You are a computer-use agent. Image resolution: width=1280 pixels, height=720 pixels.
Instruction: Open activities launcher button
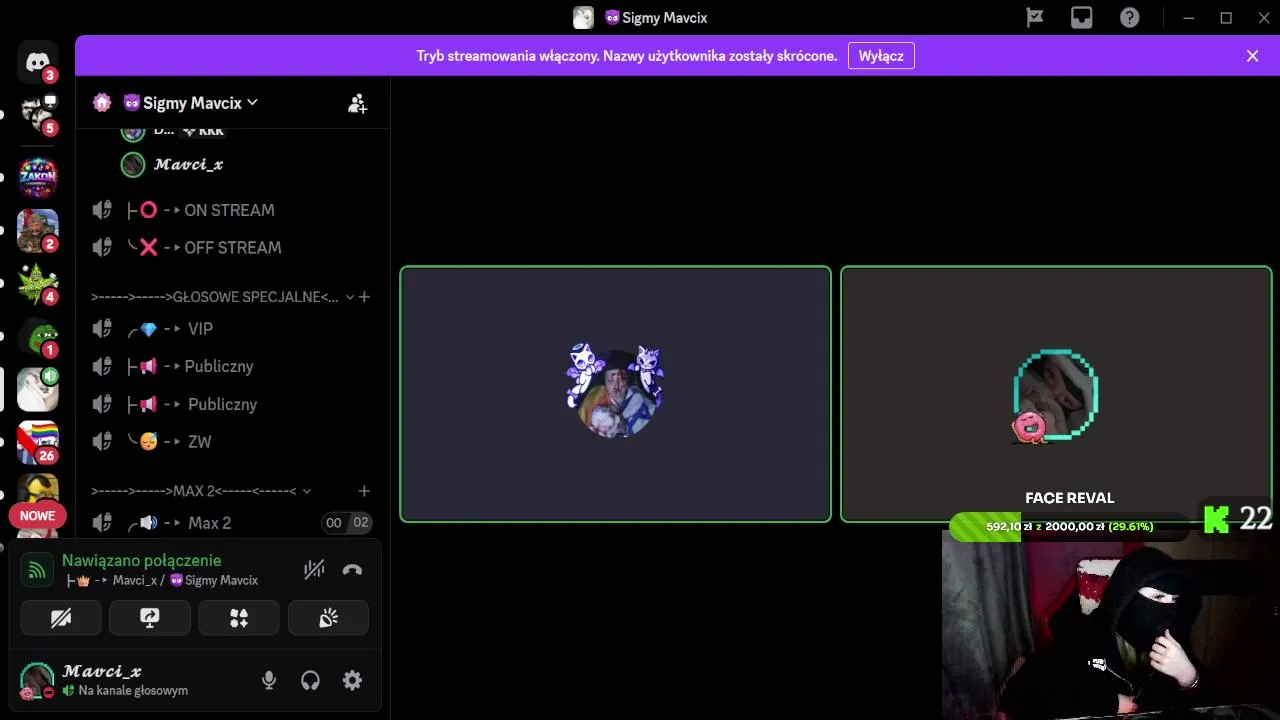[x=239, y=619]
